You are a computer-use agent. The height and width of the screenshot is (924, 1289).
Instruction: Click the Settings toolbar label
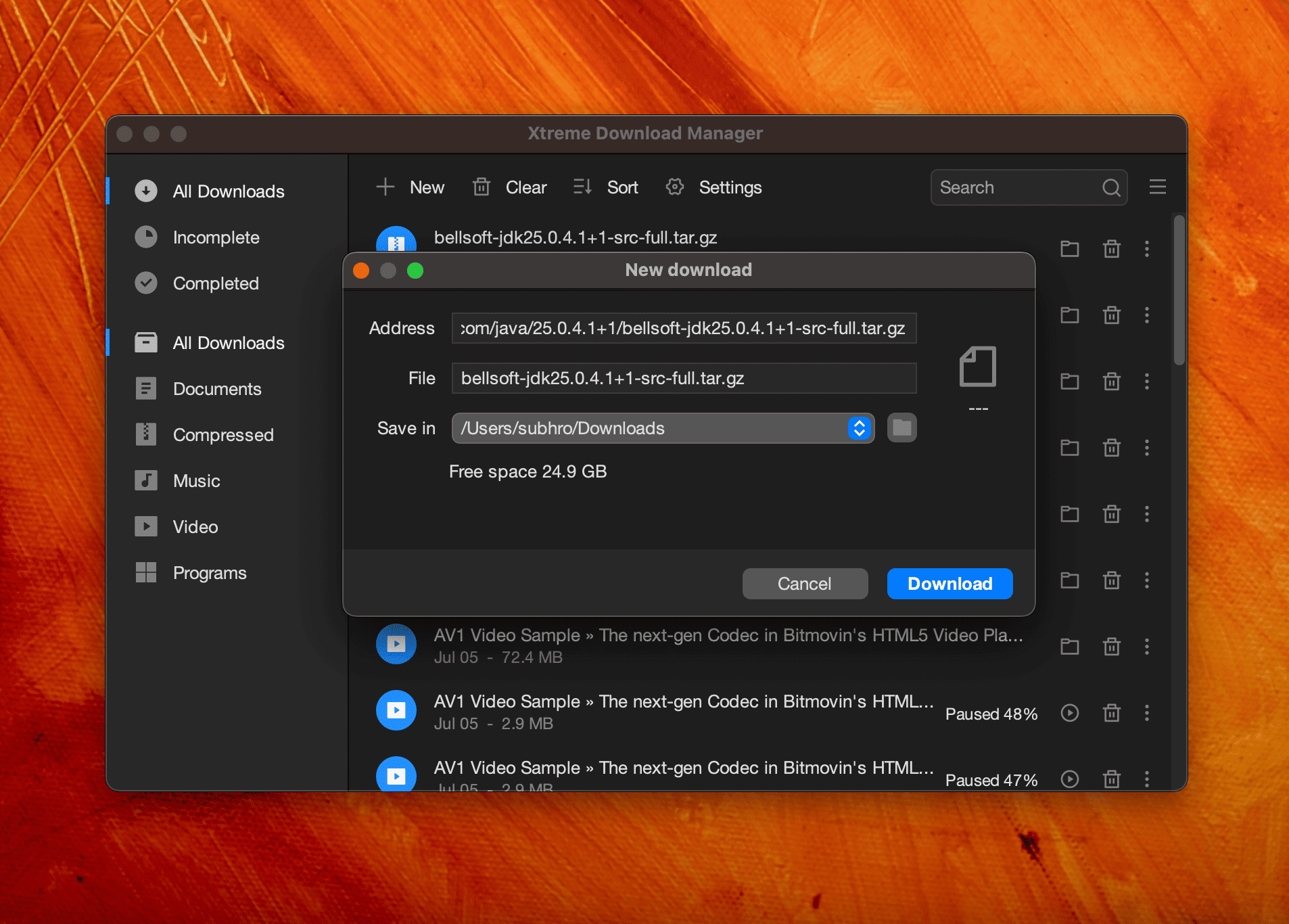(730, 187)
